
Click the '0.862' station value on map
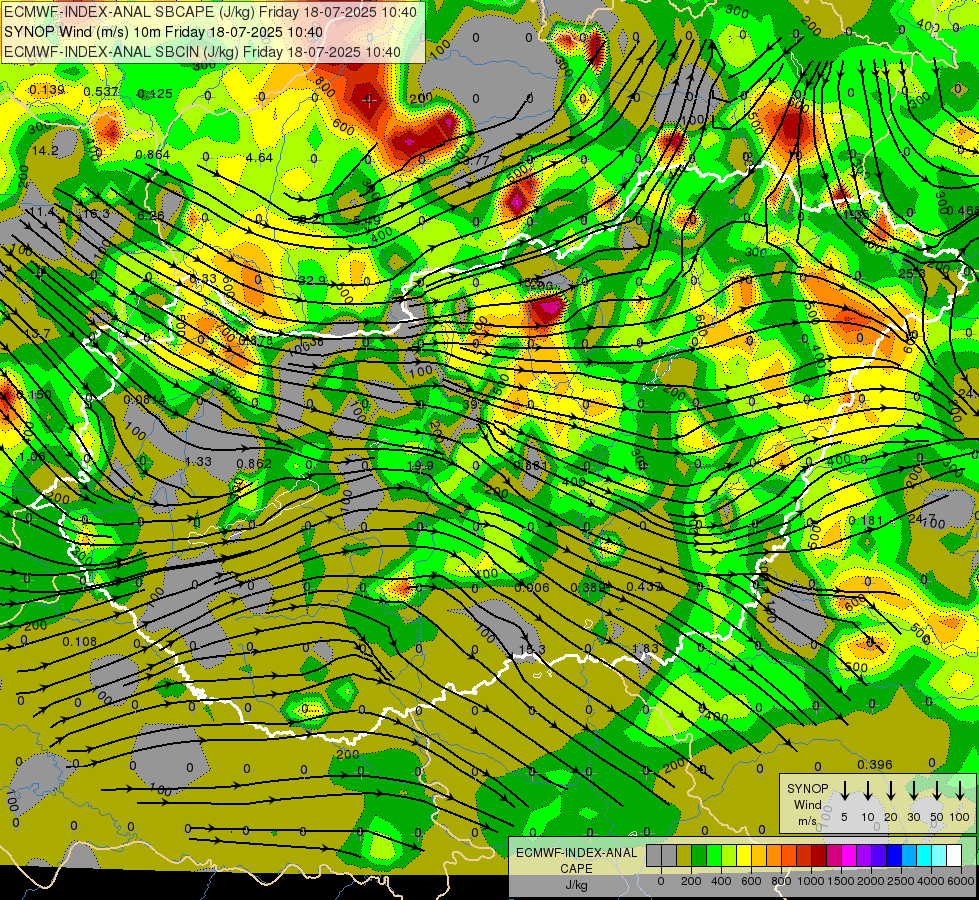pyautogui.click(x=253, y=463)
